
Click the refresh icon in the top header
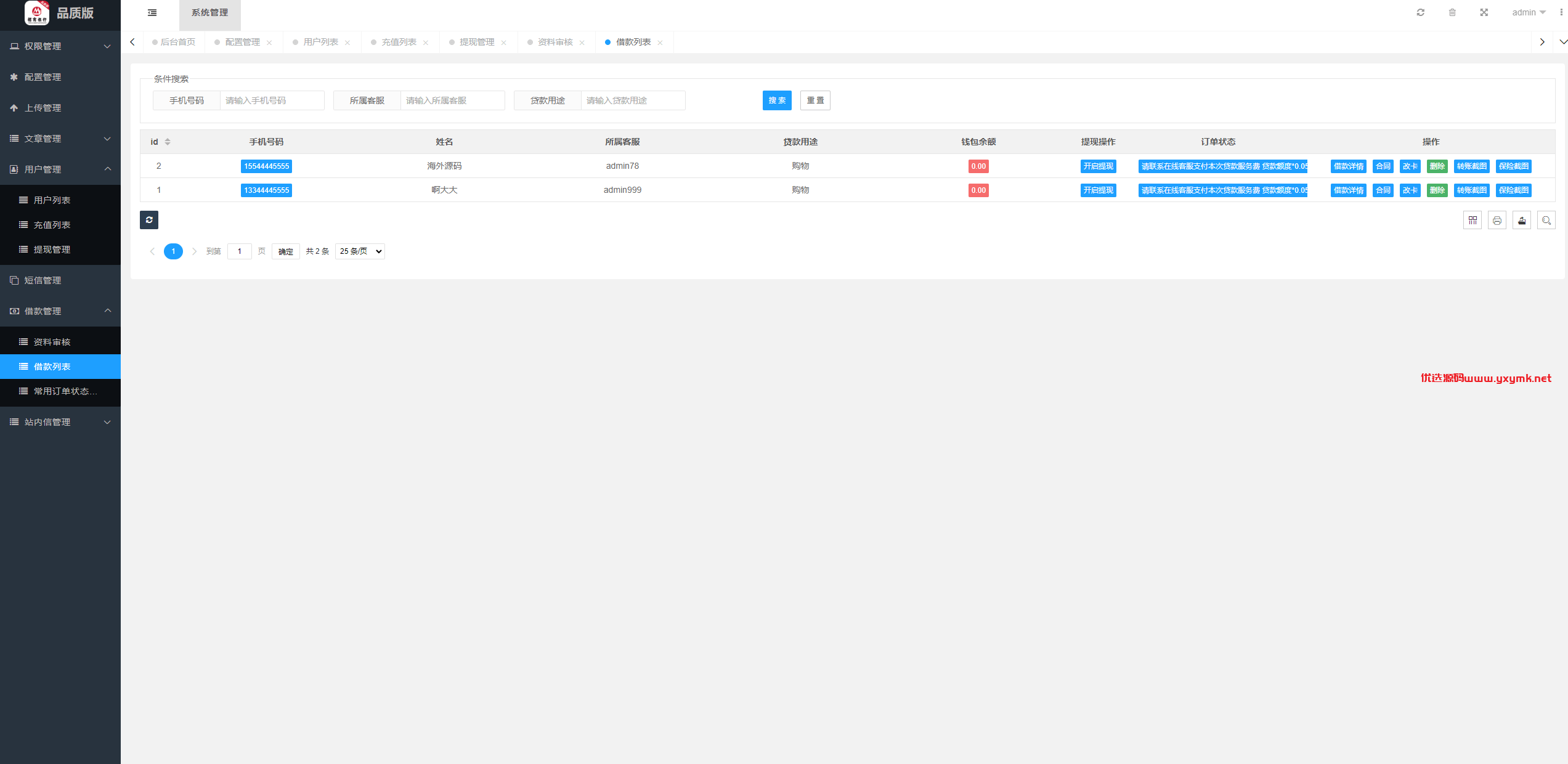tap(1421, 12)
